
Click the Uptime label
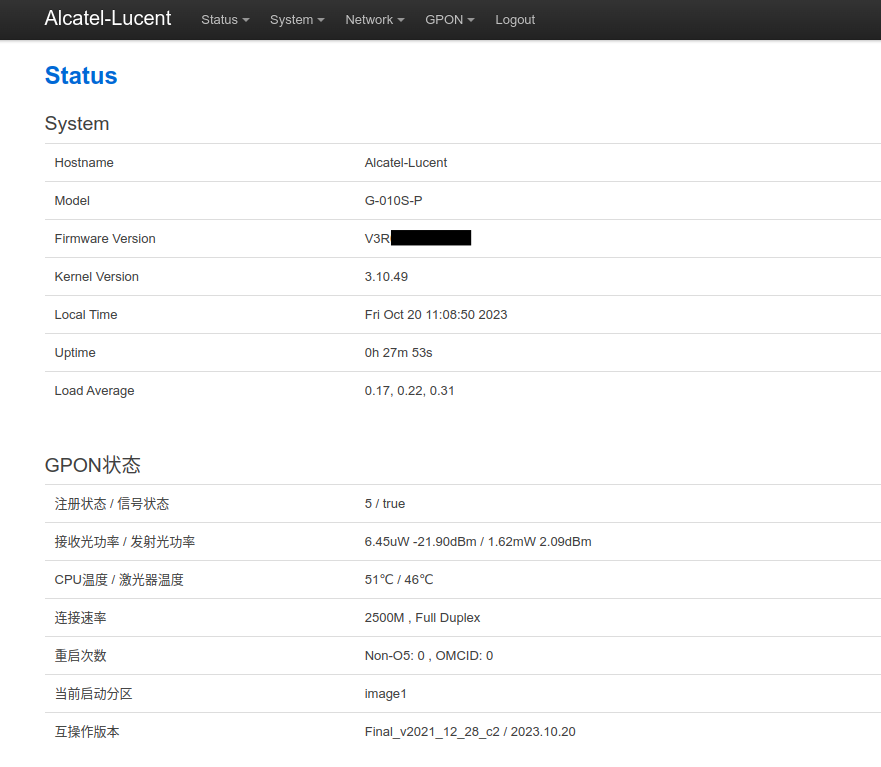click(75, 353)
